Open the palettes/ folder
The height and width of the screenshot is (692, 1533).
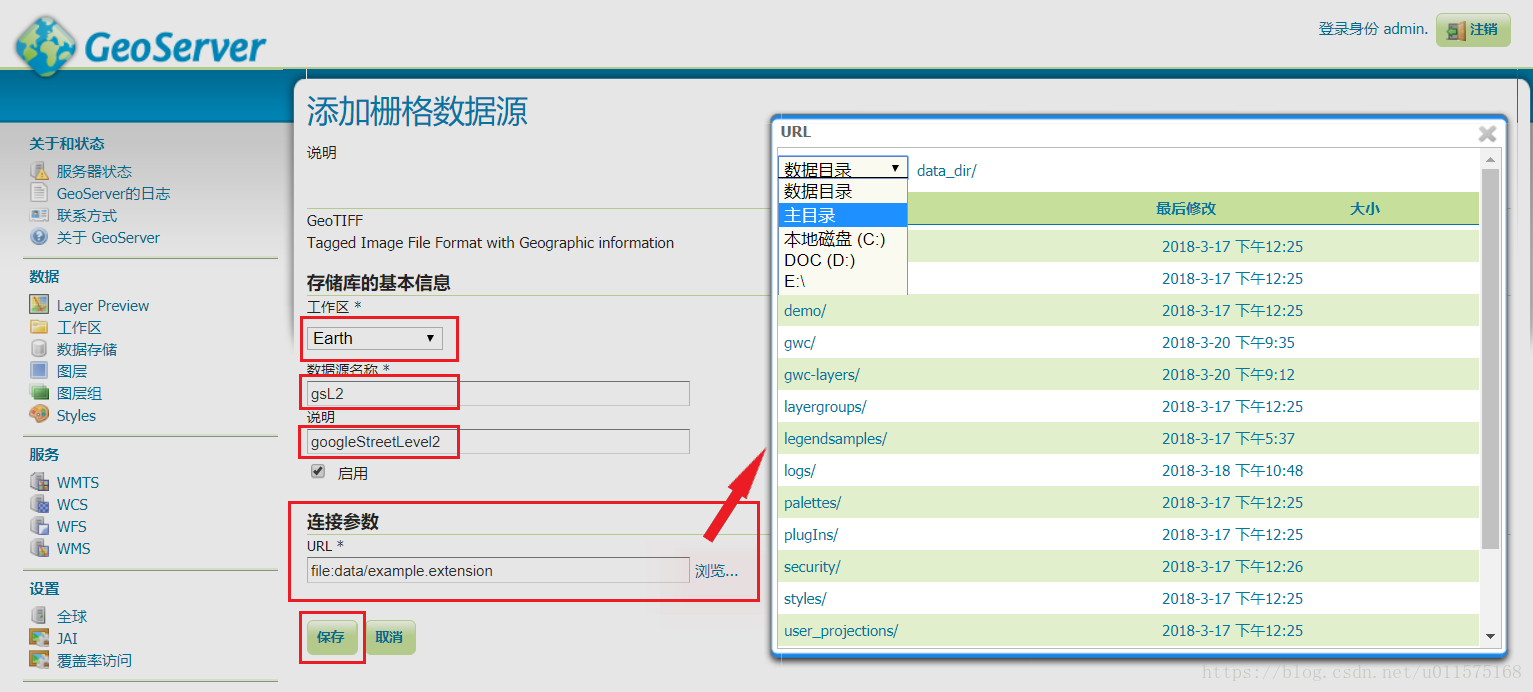(x=812, y=502)
